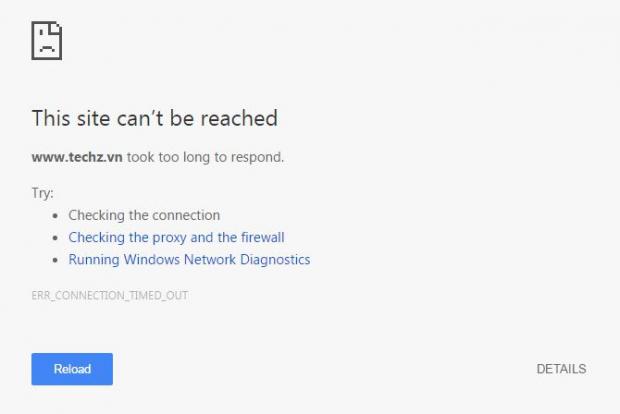Click the word 'firewall' in the proxy link

262,237
